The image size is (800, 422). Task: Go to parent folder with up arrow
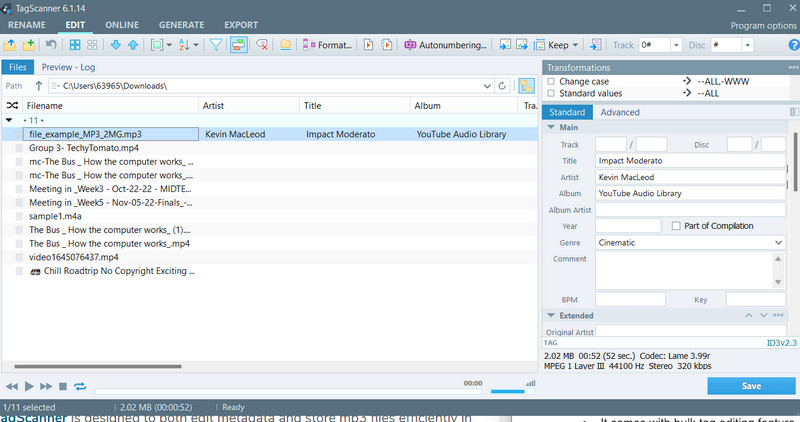[39, 86]
